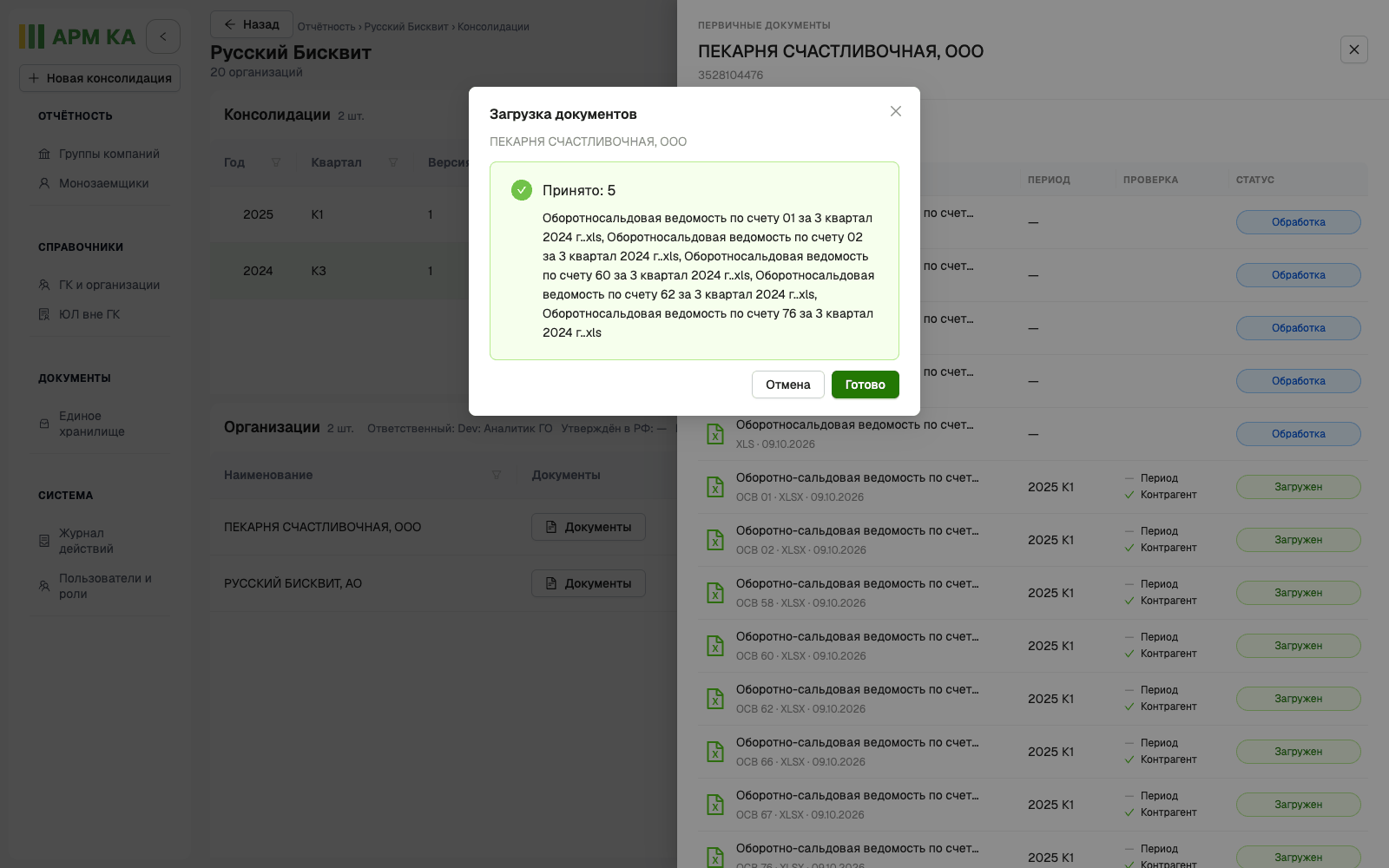The width and height of the screenshot is (1389, 868).
Task: Click Загружен status for ОСВ 01
Action: point(1299,487)
